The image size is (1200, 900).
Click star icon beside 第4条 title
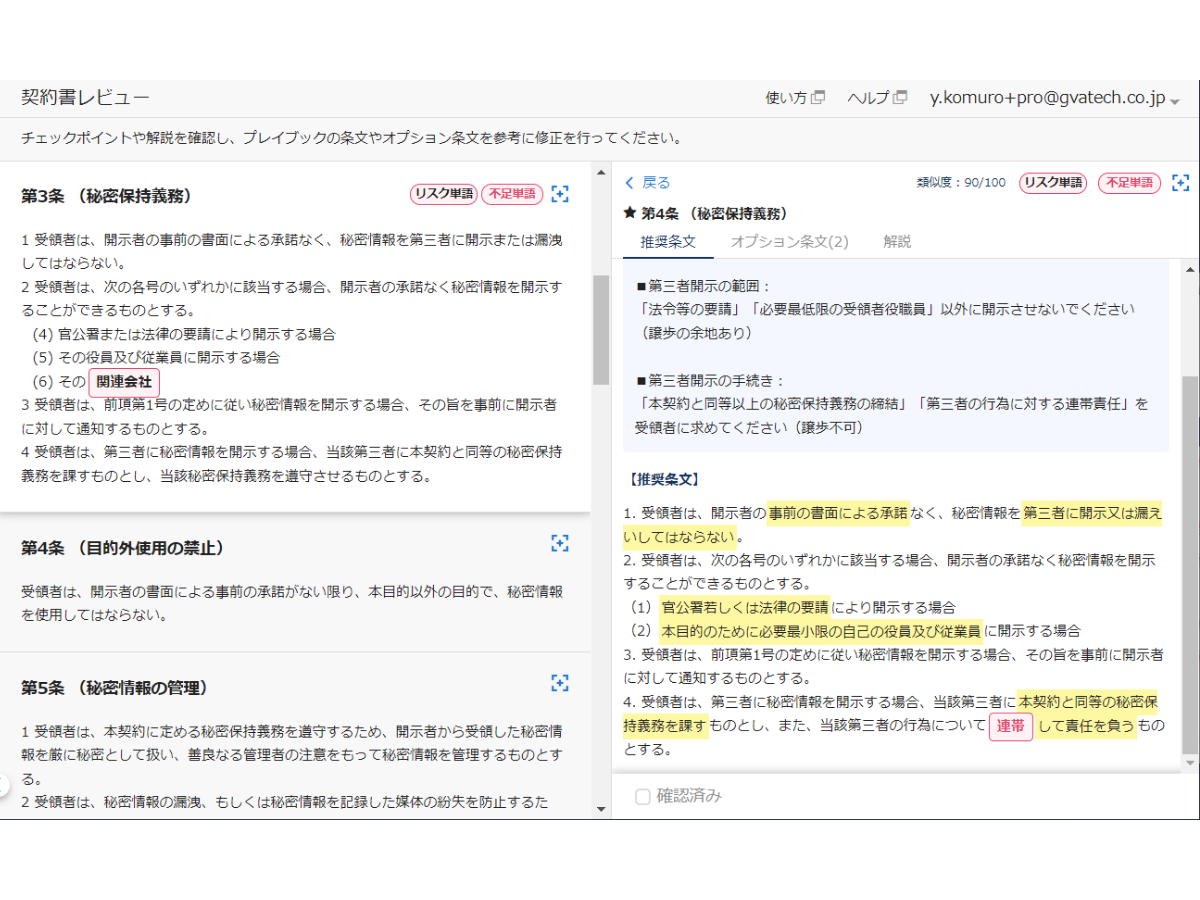(x=630, y=213)
